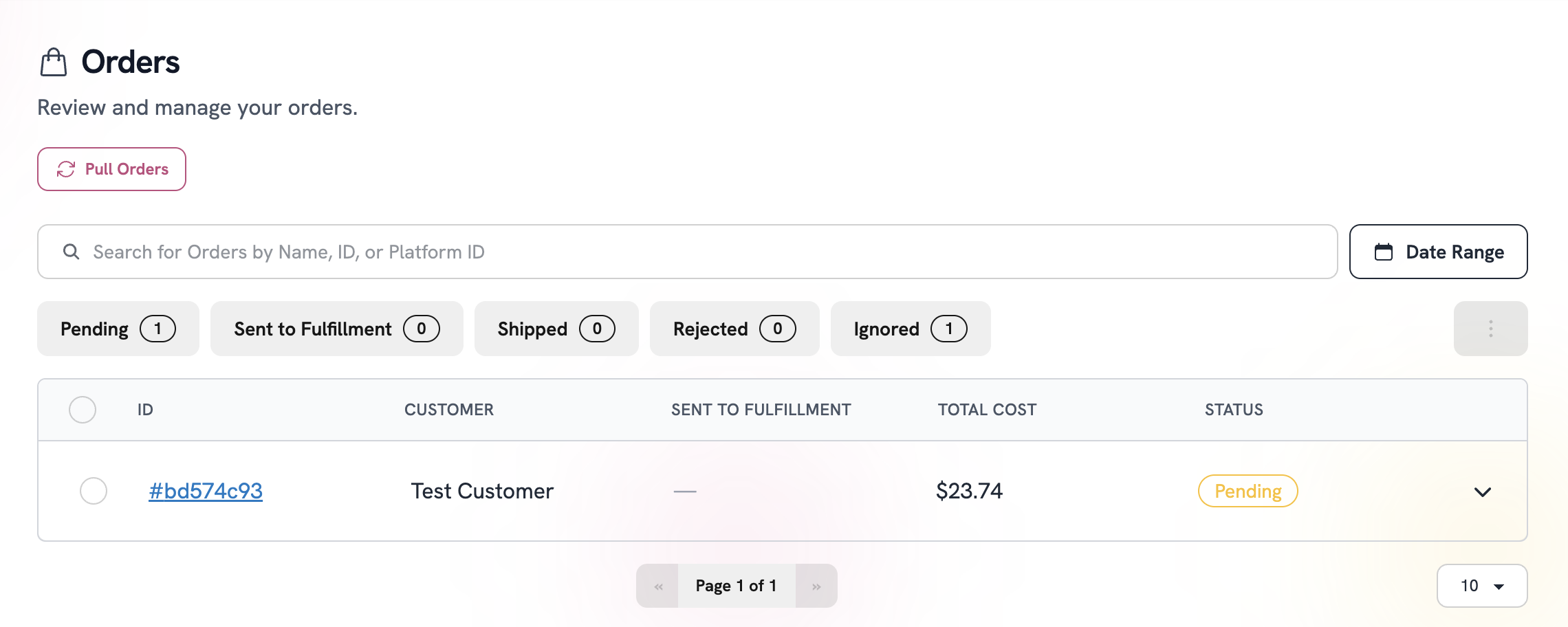Click the next page double-arrow icon
Image resolution: width=1568 pixels, height=627 pixels.
click(x=816, y=585)
